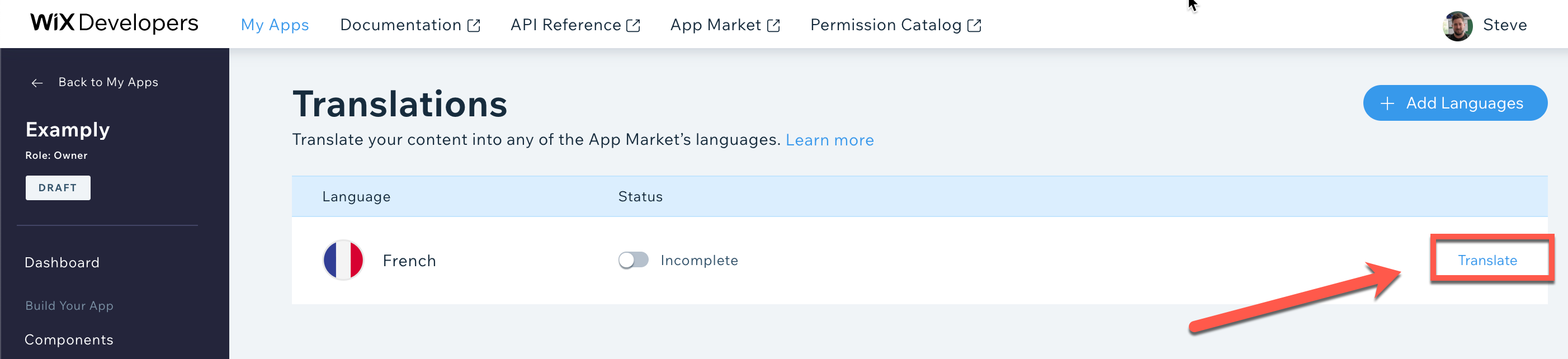The image size is (1568, 359).
Task: Toggle the French translation status switch
Action: [633, 260]
